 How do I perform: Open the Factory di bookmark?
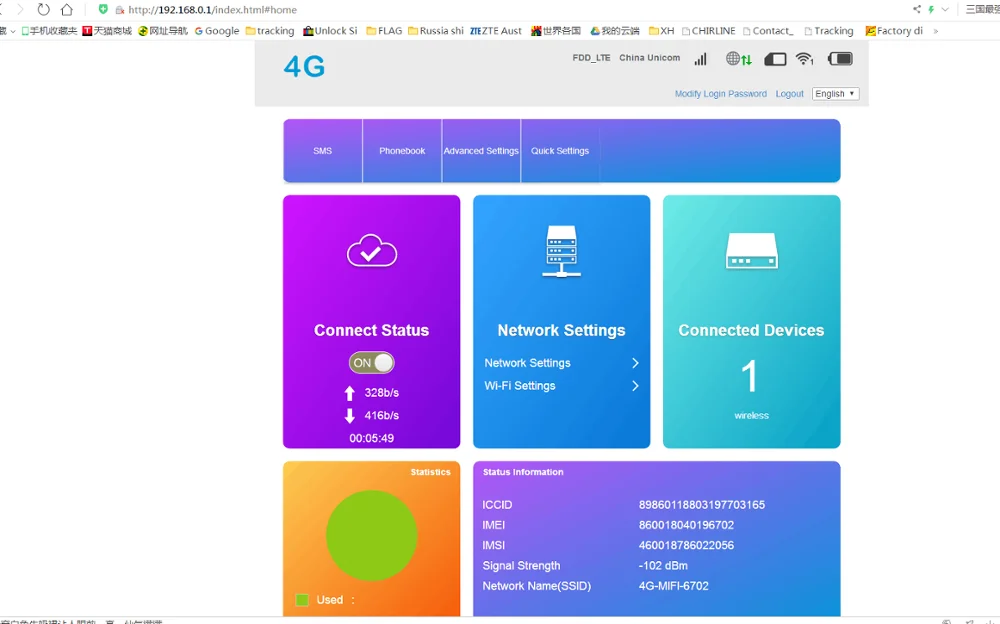(x=894, y=31)
